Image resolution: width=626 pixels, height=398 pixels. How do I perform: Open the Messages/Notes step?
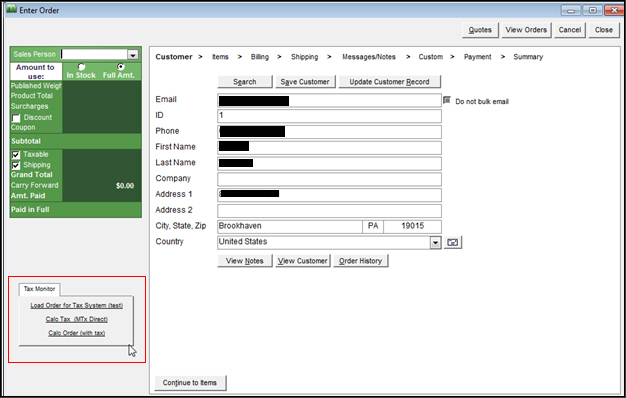click(x=368, y=57)
